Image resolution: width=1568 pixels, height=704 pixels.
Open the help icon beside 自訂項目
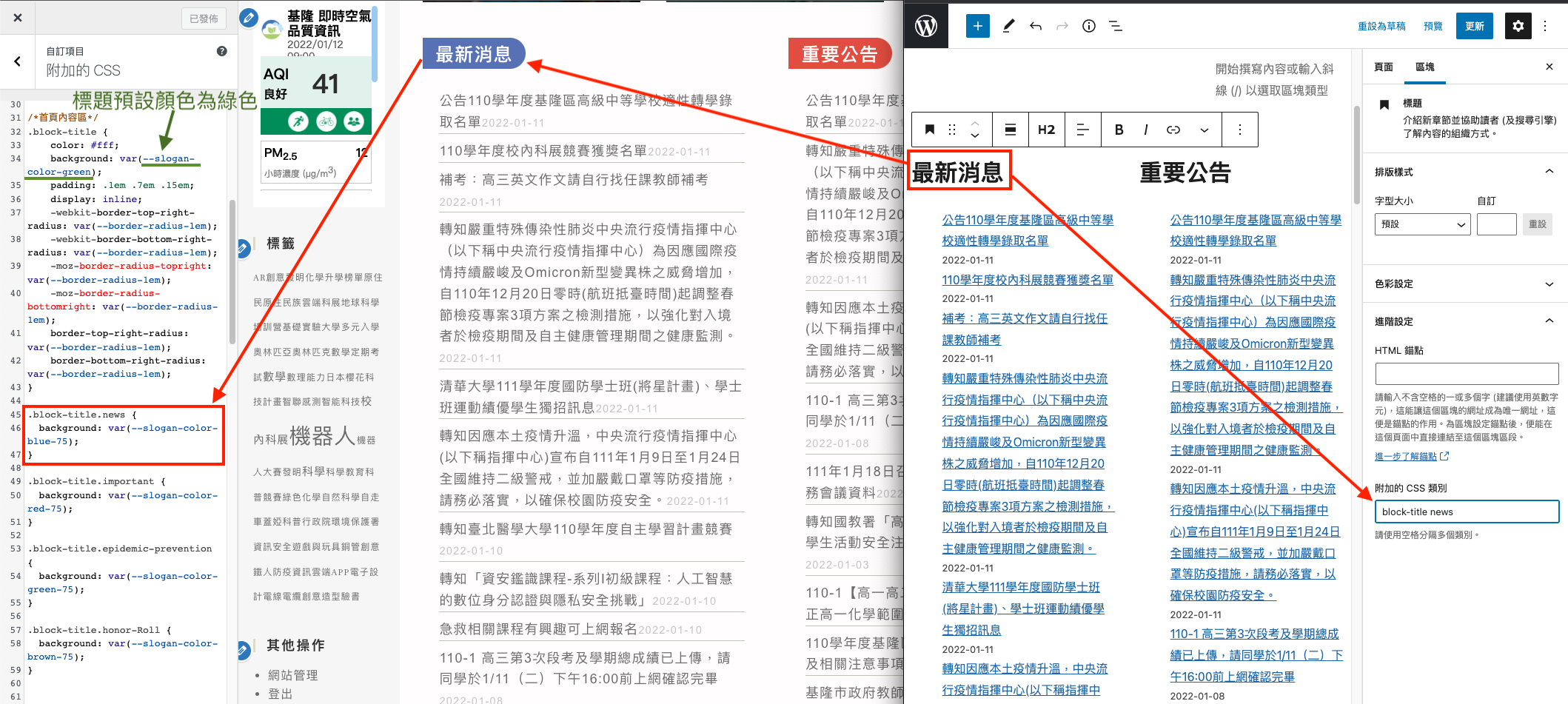[x=221, y=51]
